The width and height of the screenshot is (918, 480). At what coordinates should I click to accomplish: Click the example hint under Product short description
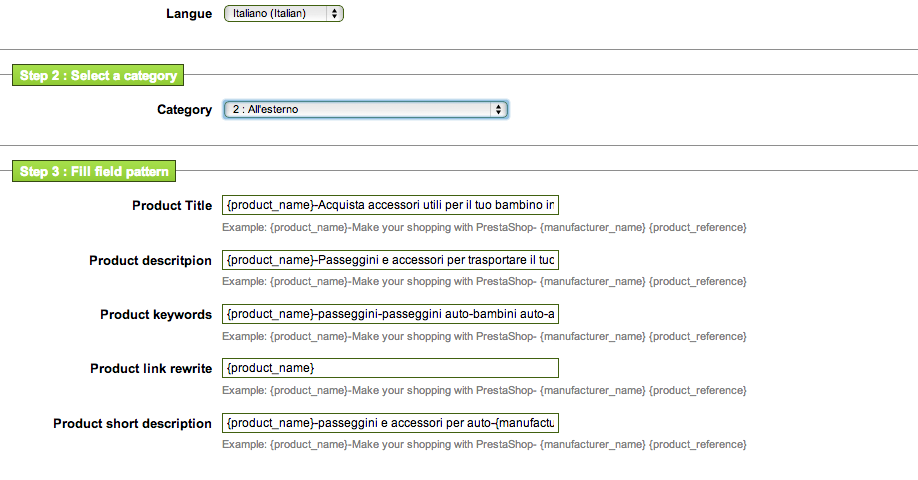[484, 445]
